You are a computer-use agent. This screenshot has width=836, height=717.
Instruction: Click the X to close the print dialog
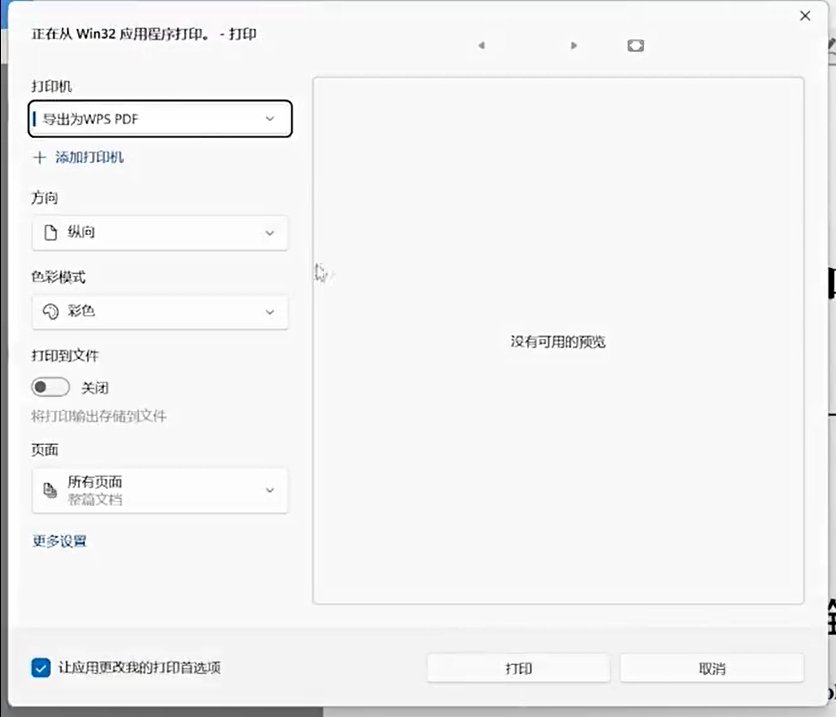click(805, 16)
